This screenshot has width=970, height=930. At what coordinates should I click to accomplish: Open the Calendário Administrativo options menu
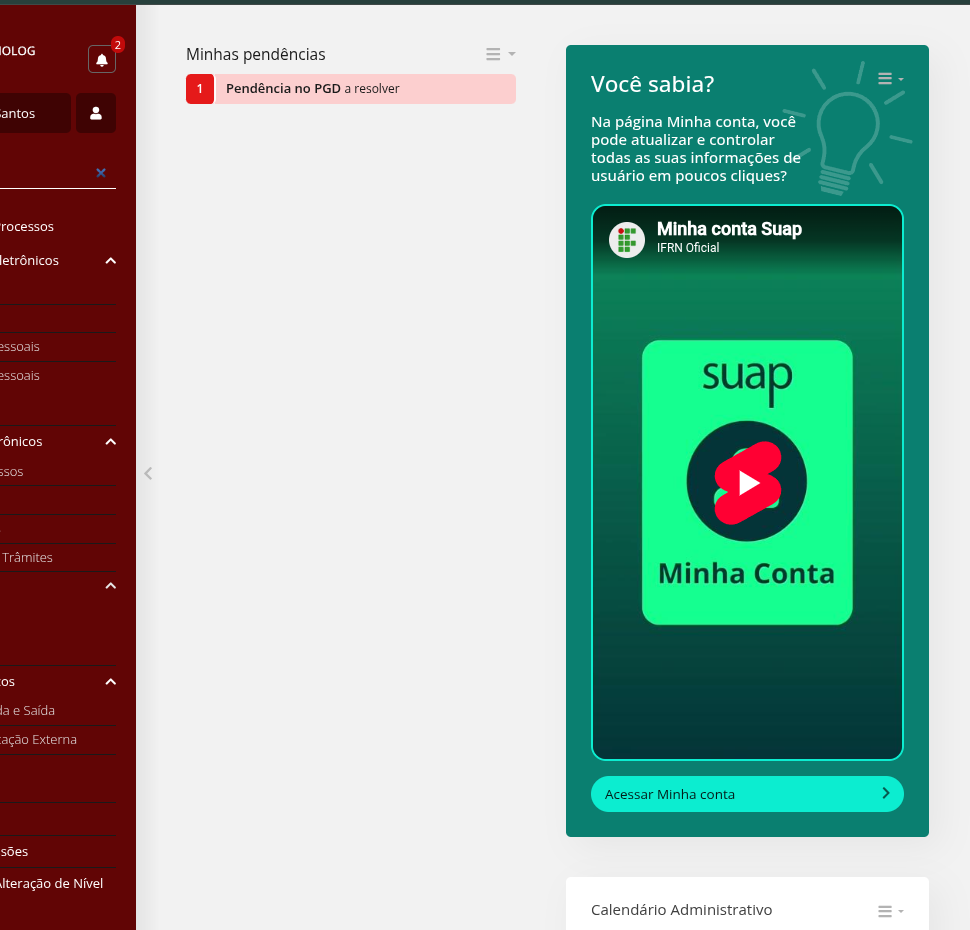point(890,911)
